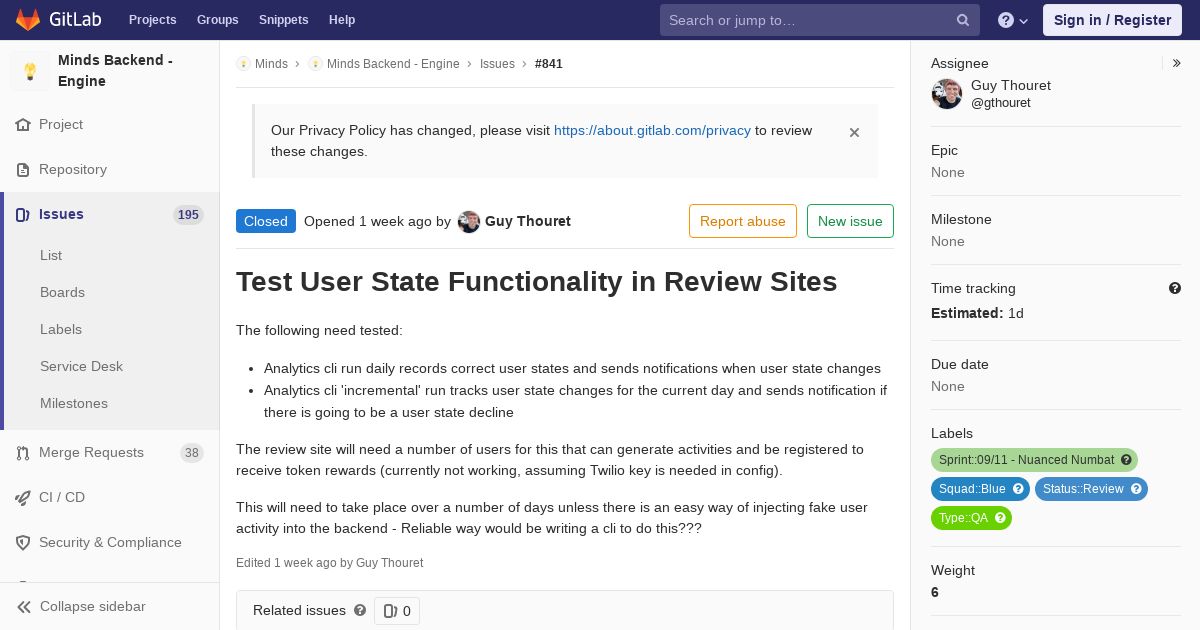Image resolution: width=1200 pixels, height=630 pixels.
Task: Click the Merge Requests icon
Action: coord(23,453)
